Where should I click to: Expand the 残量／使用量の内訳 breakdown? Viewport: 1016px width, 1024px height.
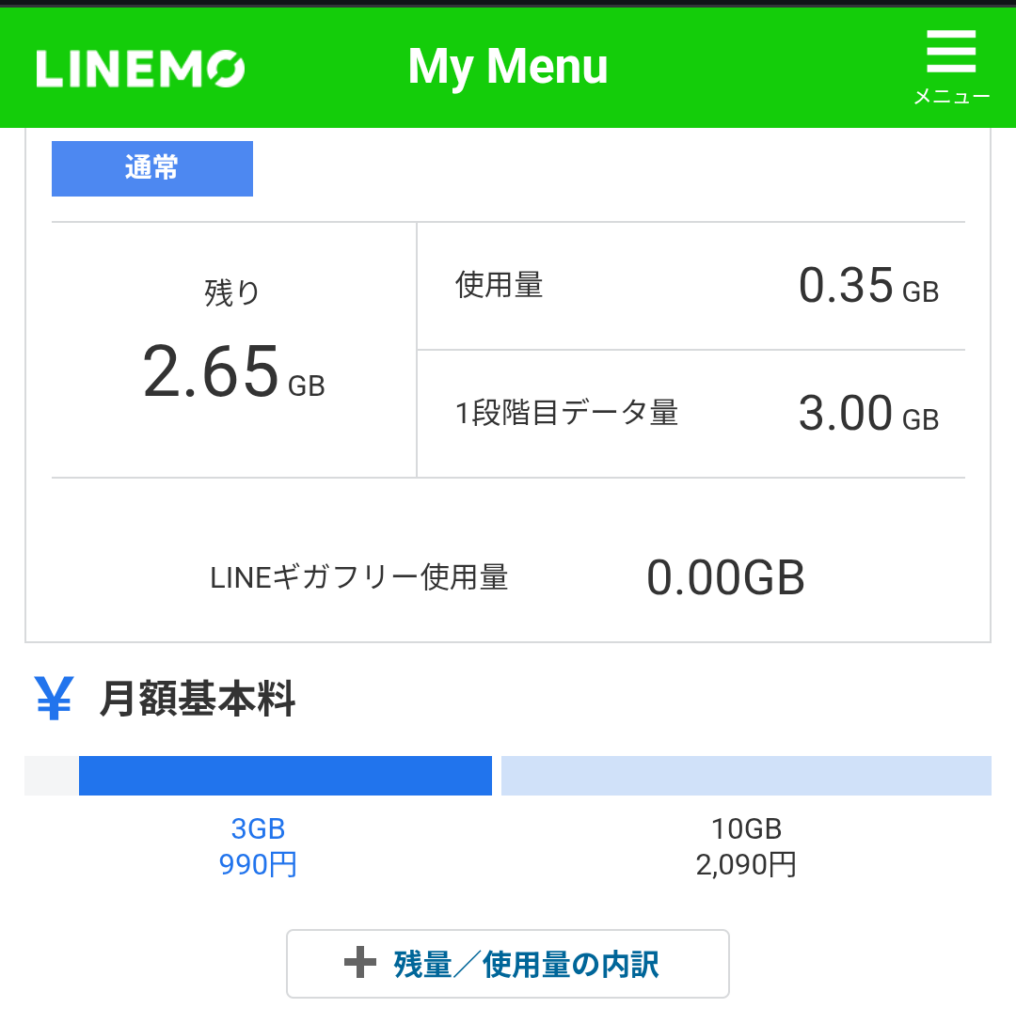[x=507, y=964]
